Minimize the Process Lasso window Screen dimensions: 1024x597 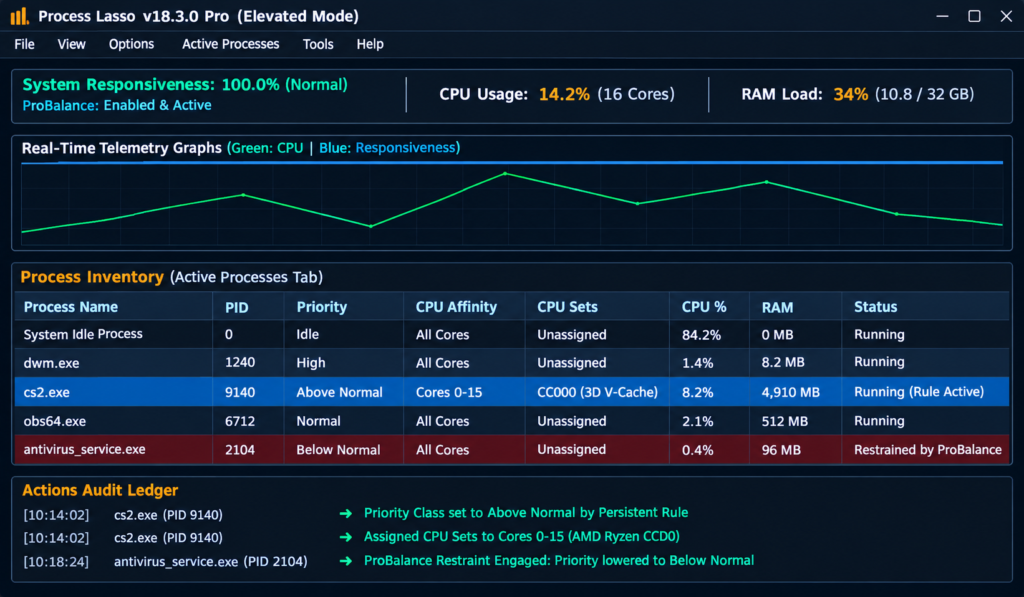(942, 16)
